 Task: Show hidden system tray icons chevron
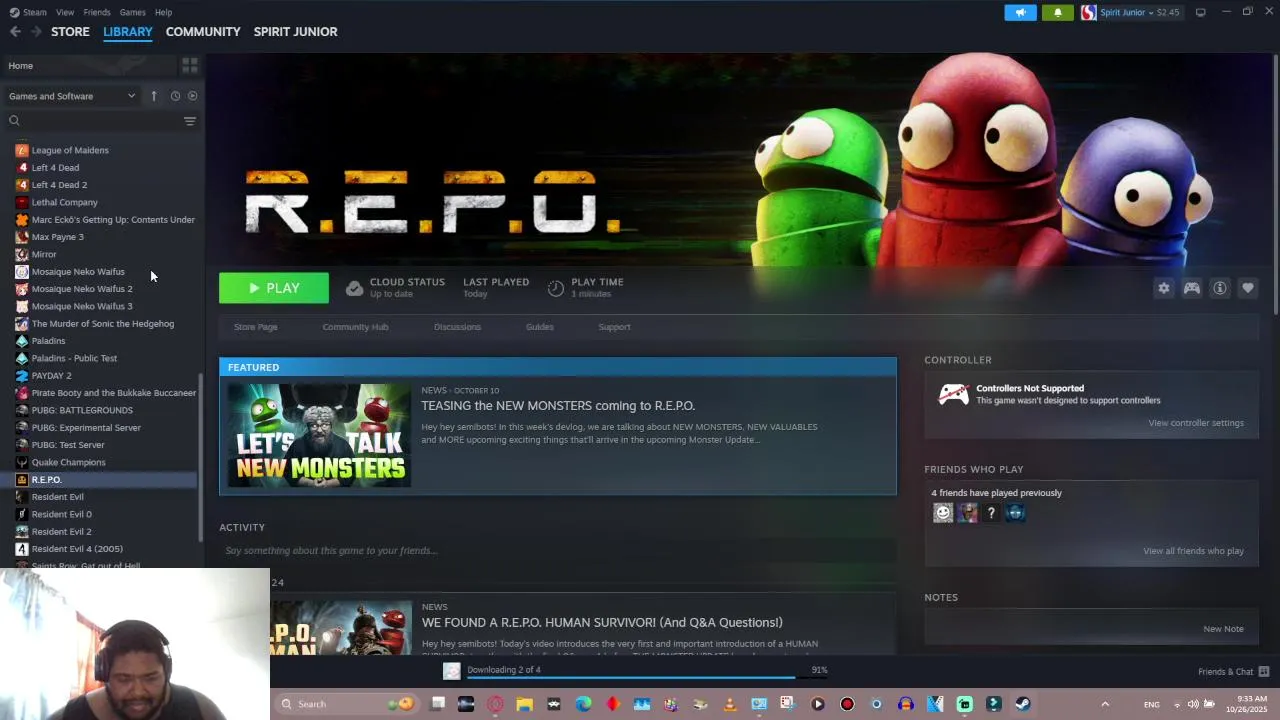point(1105,704)
